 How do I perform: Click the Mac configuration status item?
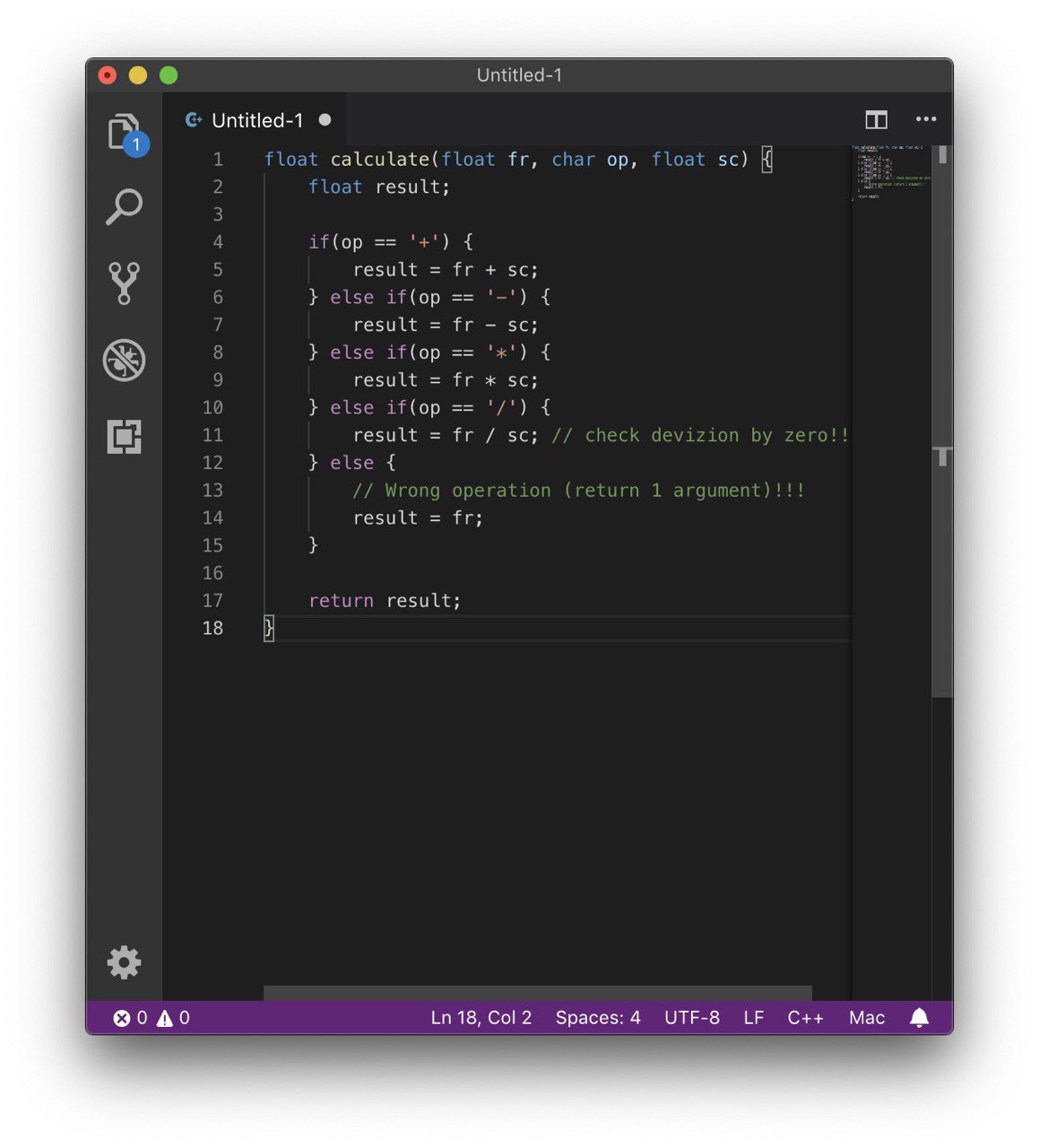click(x=867, y=1018)
